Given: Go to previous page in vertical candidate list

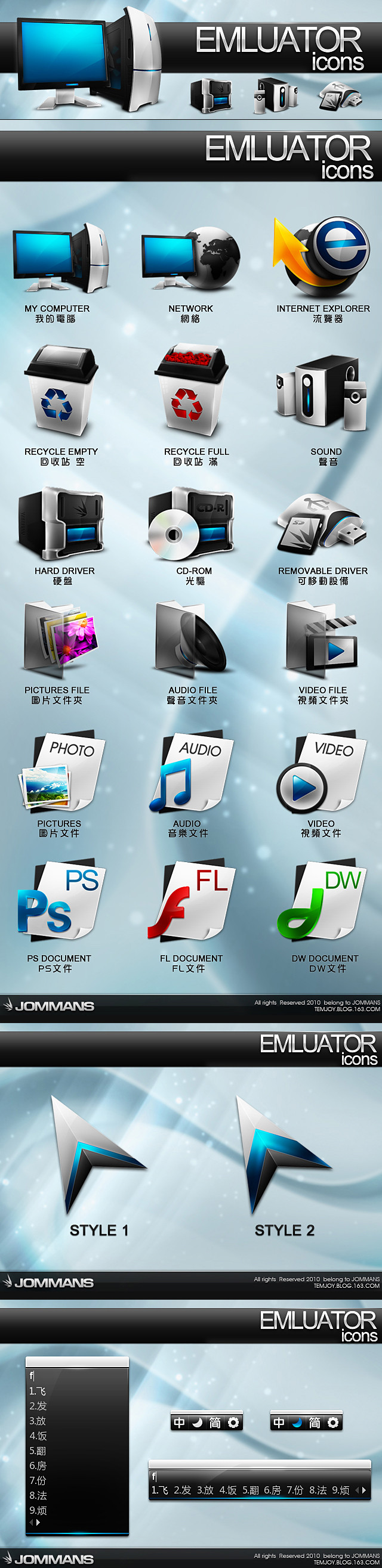Looking at the screenshot, I should (30, 1522).
